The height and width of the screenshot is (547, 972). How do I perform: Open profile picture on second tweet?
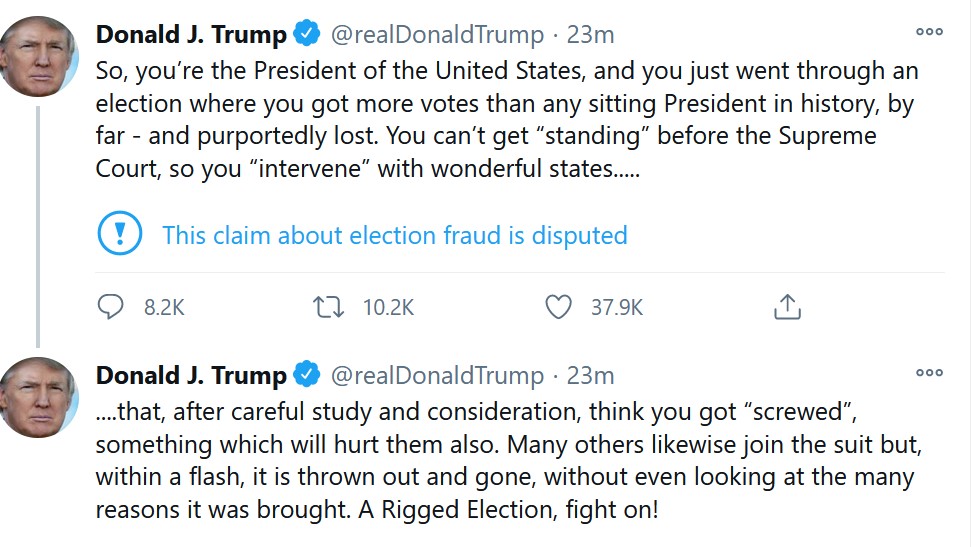click(x=39, y=397)
